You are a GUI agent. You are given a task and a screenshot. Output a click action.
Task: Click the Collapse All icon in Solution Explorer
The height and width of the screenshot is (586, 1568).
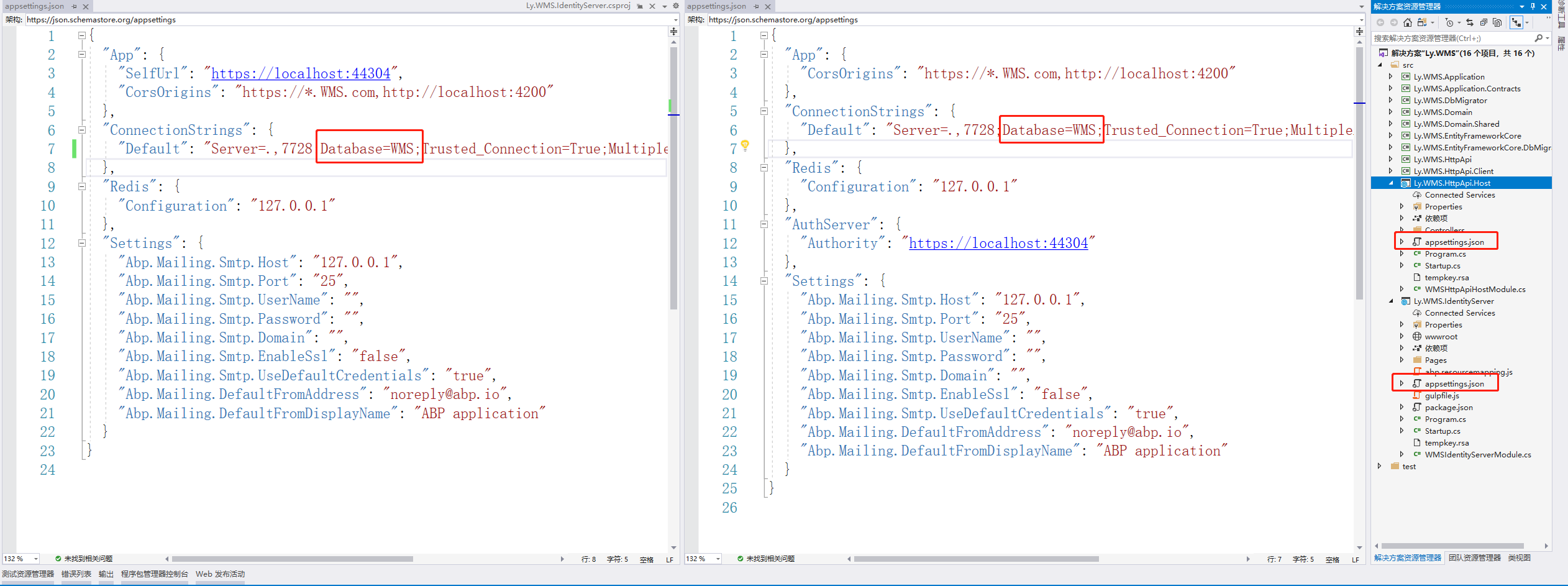tap(1484, 23)
